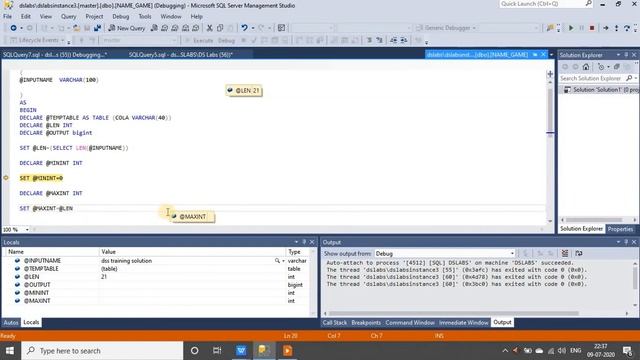Switch to the Solution Explorer bottom tab
Image resolution: width=640 pixels, height=360 pixels.
pyautogui.click(x=581, y=229)
